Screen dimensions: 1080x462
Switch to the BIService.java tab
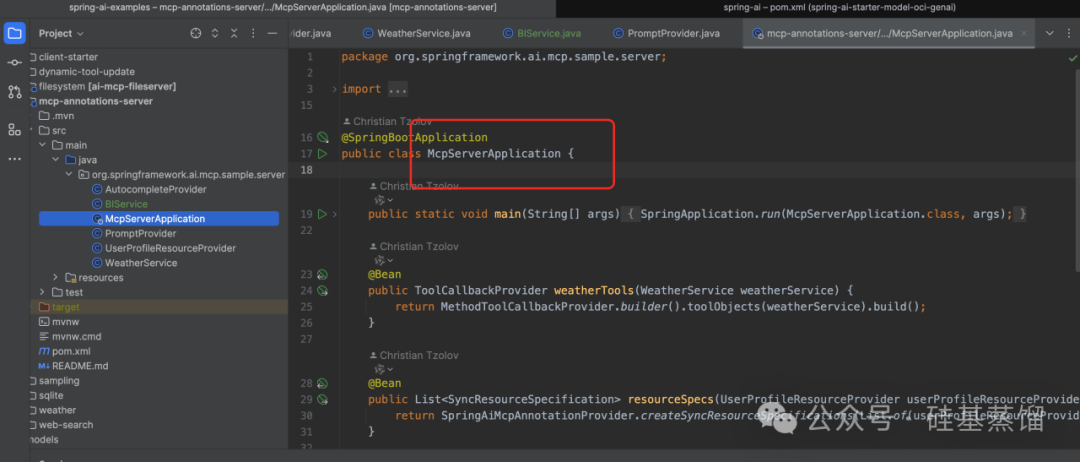(541, 33)
